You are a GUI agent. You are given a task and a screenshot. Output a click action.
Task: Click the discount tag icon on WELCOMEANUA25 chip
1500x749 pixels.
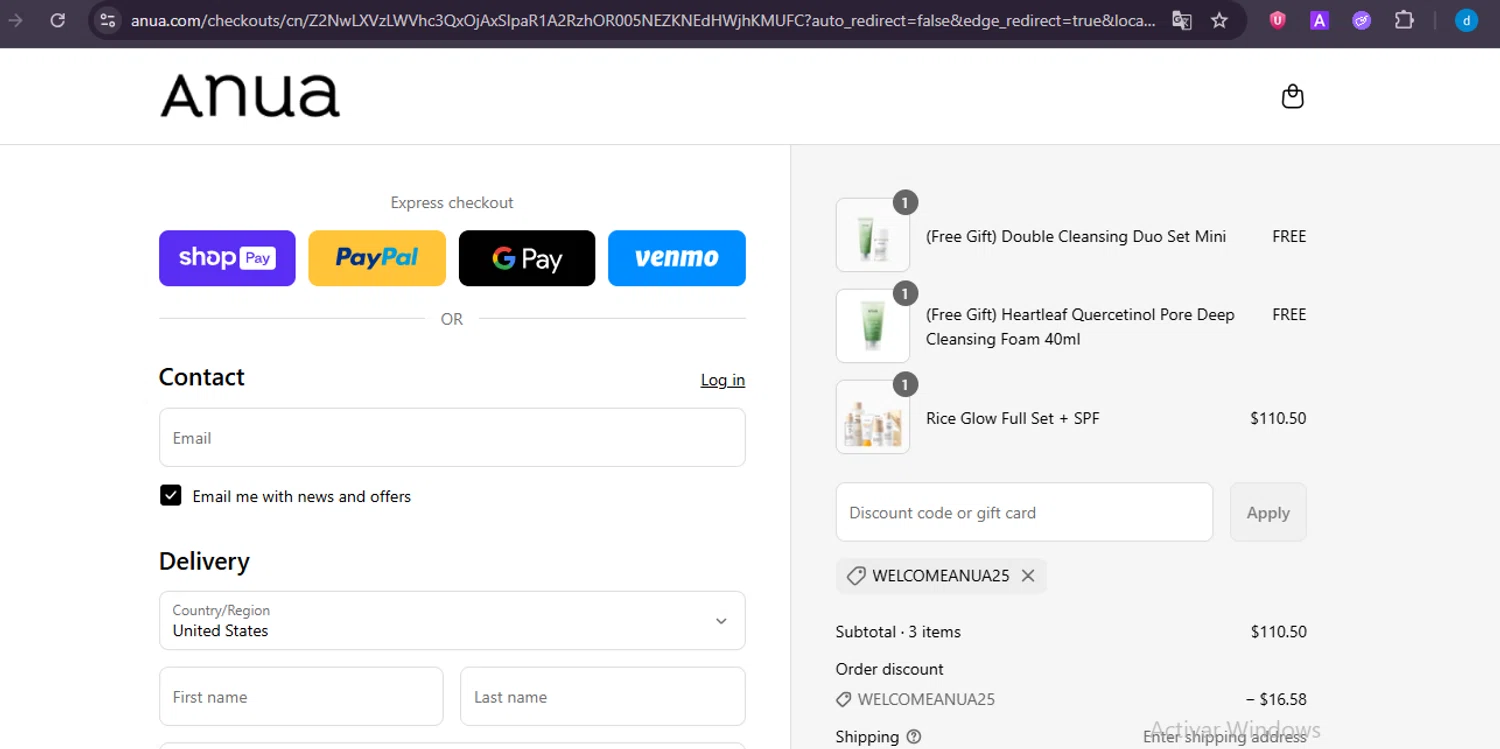pyautogui.click(x=856, y=576)
